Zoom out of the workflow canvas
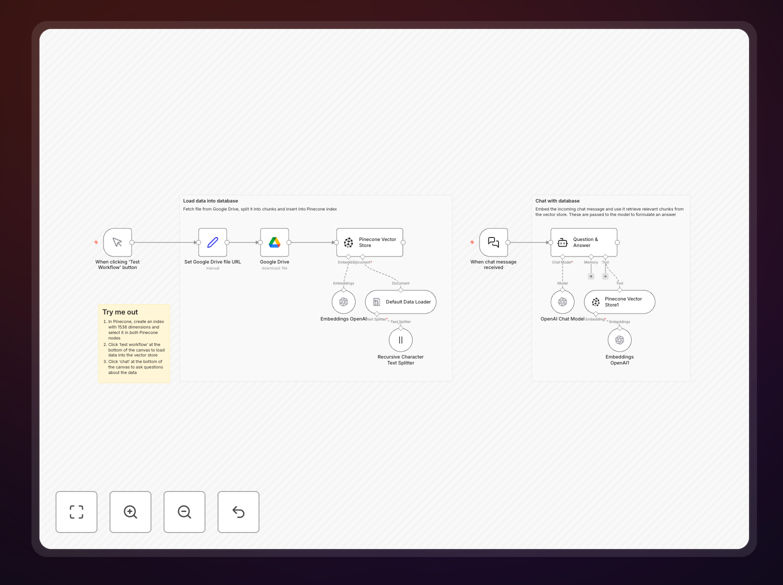Screen dimensions: 783x585 [x=184, y=512]
